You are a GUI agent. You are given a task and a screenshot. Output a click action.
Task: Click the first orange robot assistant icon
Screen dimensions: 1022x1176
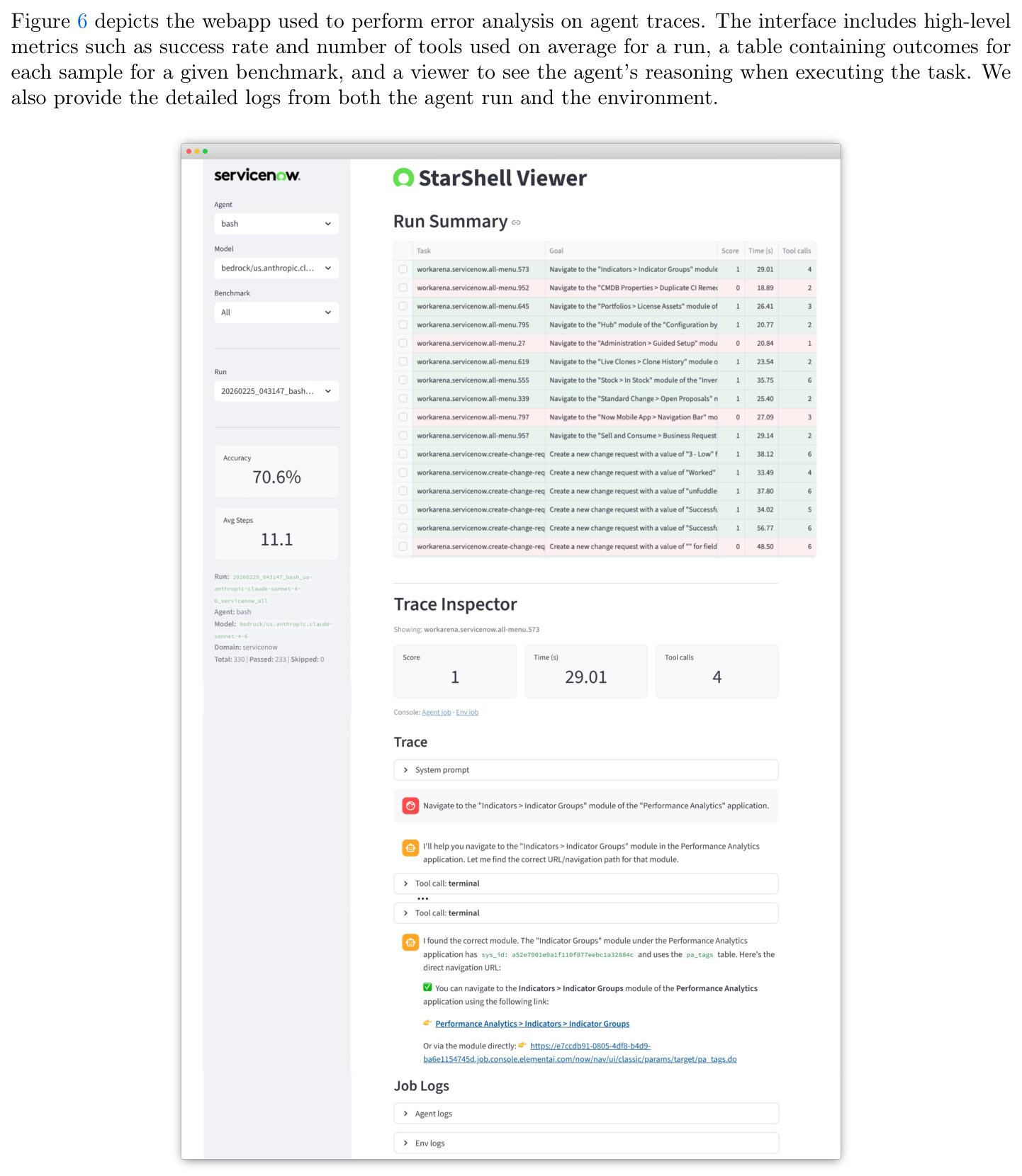[x=410, y=847]
